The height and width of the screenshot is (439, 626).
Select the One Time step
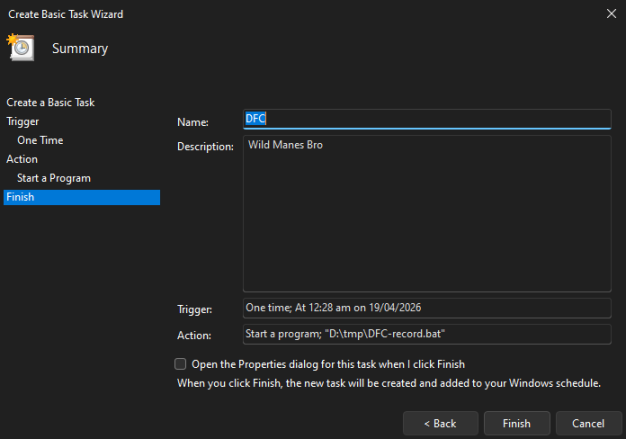[40, 140]
